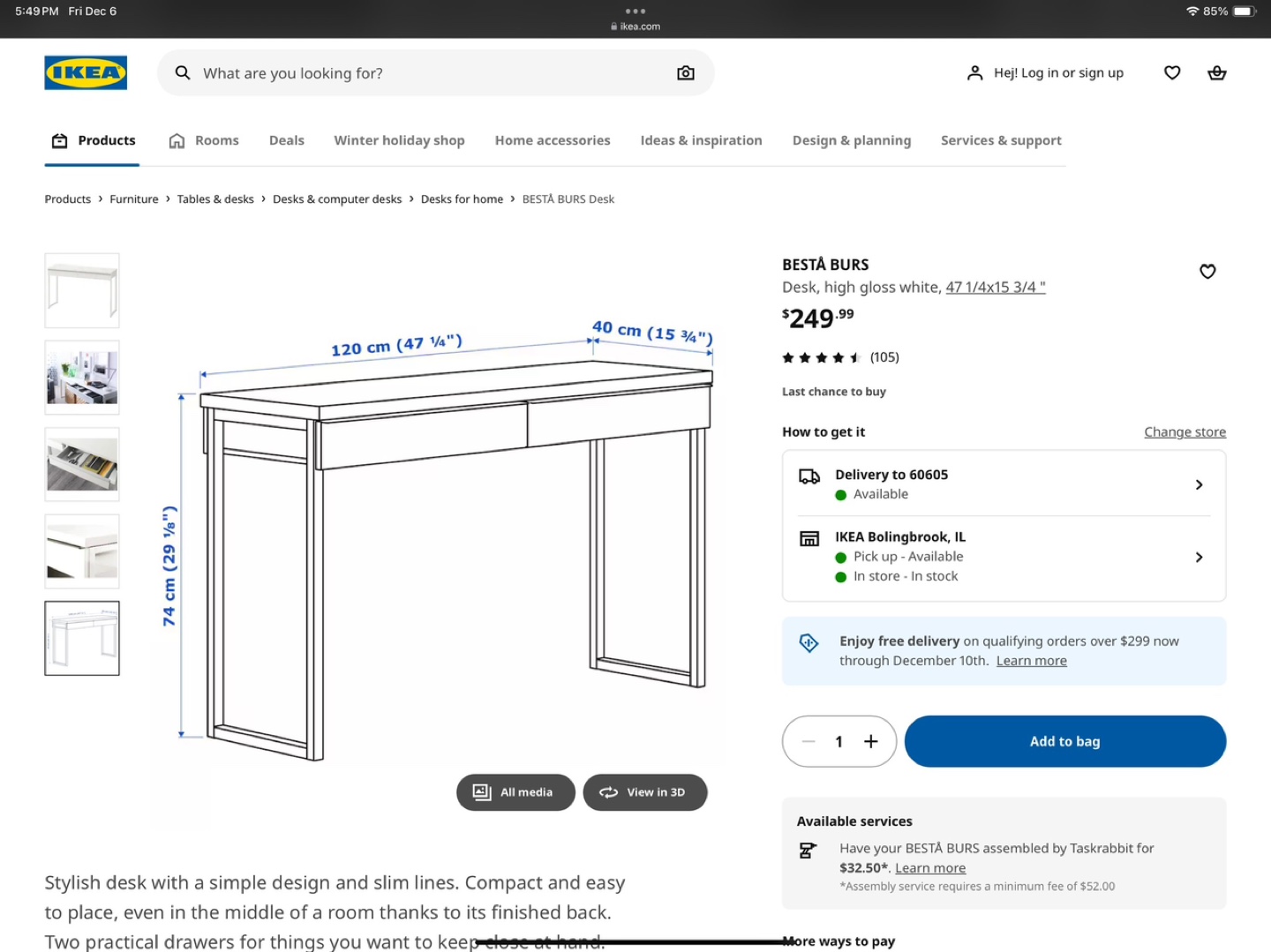
Task: Open Winter holiday shop menu item
Action: coord(399,140)
